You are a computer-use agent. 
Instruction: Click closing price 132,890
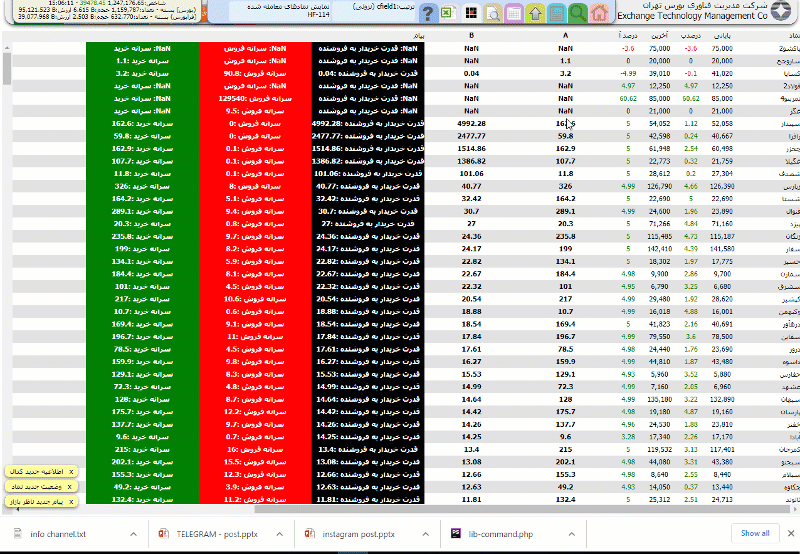click(722, 399)
